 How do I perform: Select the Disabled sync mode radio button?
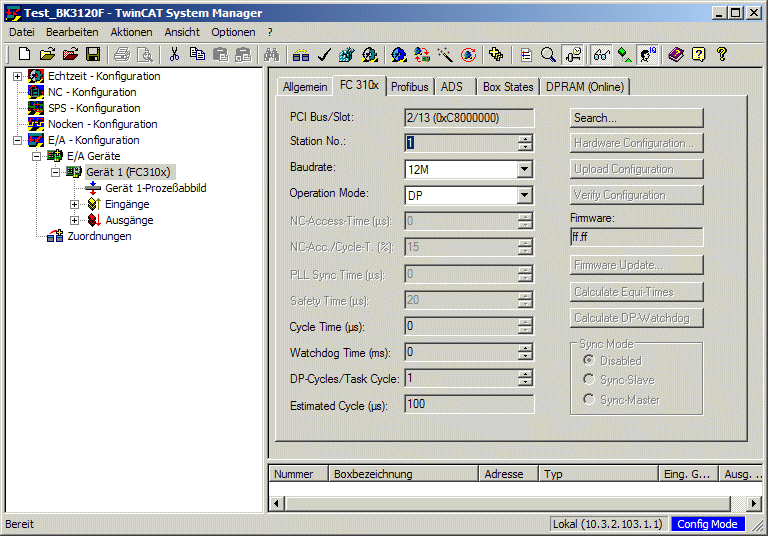pyautogui.click(x=589, y=360)
